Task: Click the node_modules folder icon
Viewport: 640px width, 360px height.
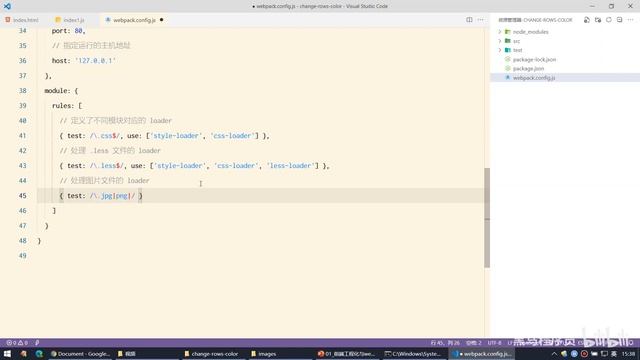Action: [508, 31]
